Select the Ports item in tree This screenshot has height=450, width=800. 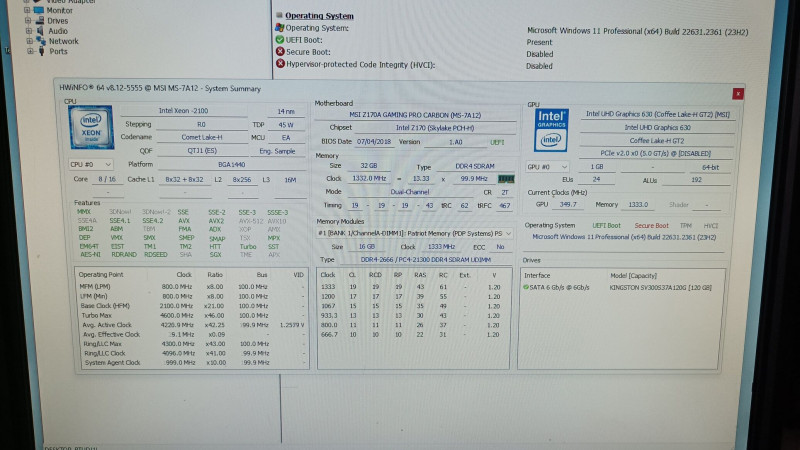click(x=58, y=51)
